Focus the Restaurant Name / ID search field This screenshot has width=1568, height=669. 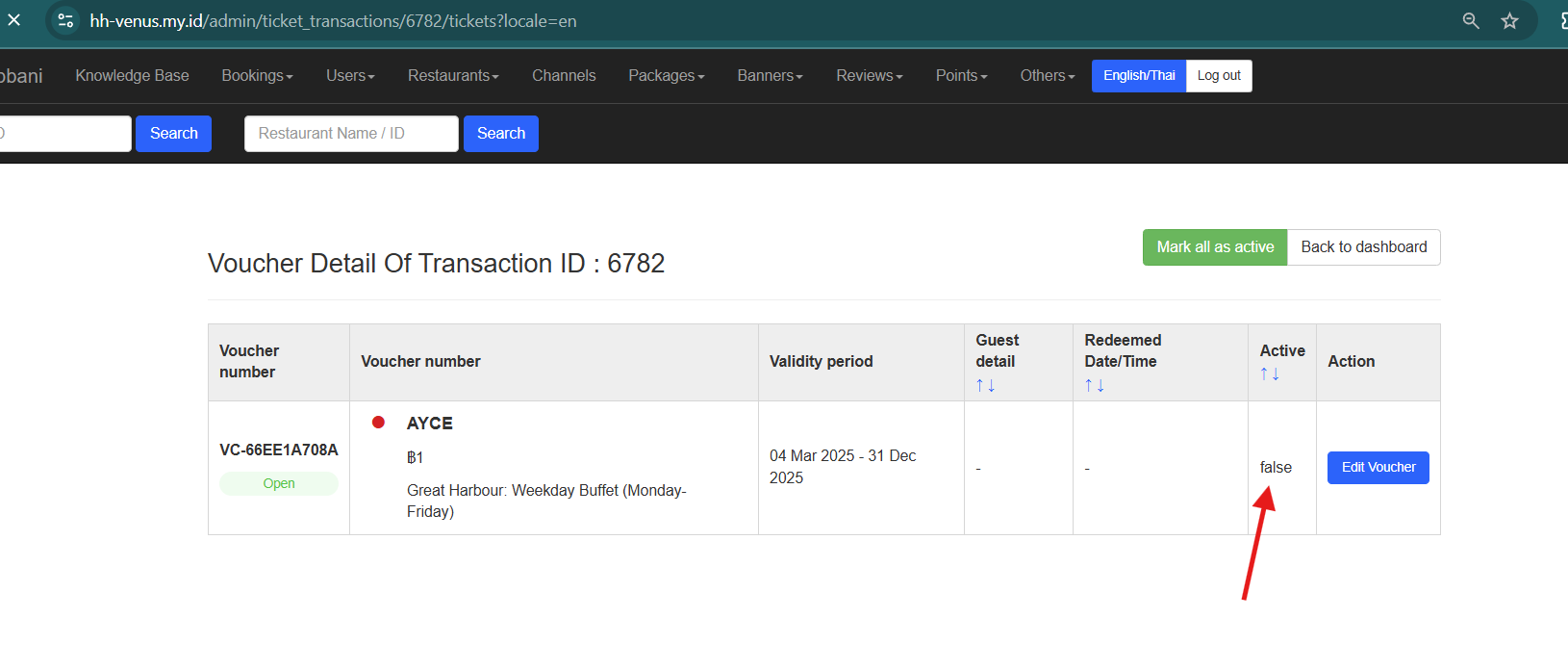click(351, 134)
